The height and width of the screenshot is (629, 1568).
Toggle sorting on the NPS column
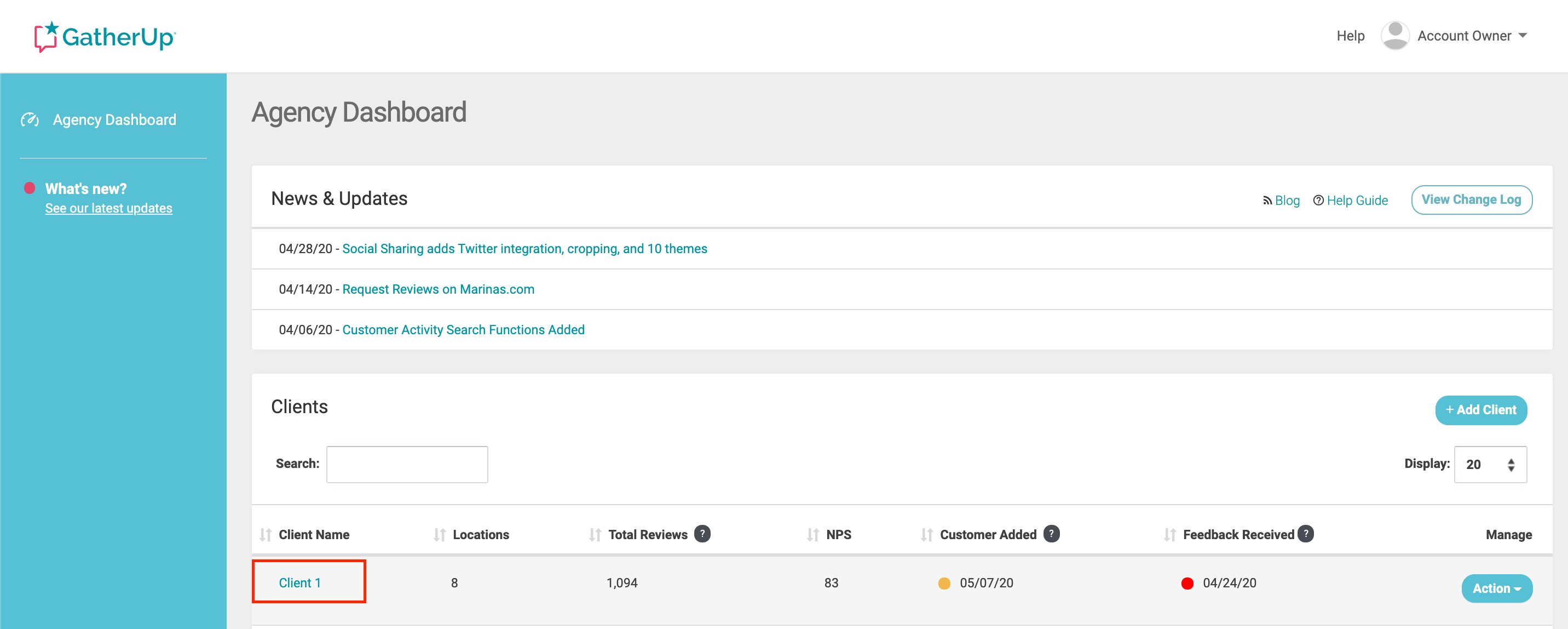pos(812,534)
